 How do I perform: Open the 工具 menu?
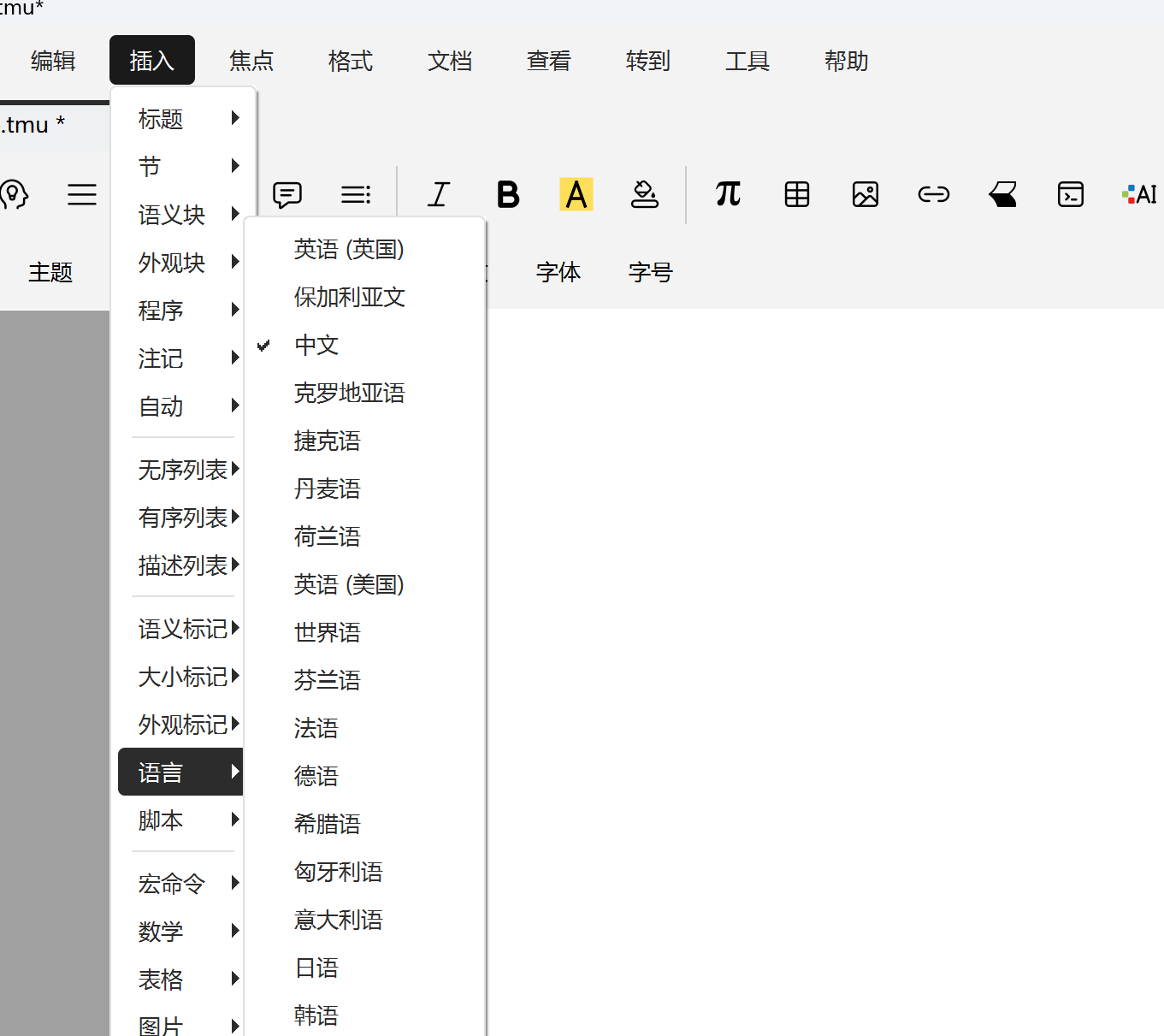[747, 61]
